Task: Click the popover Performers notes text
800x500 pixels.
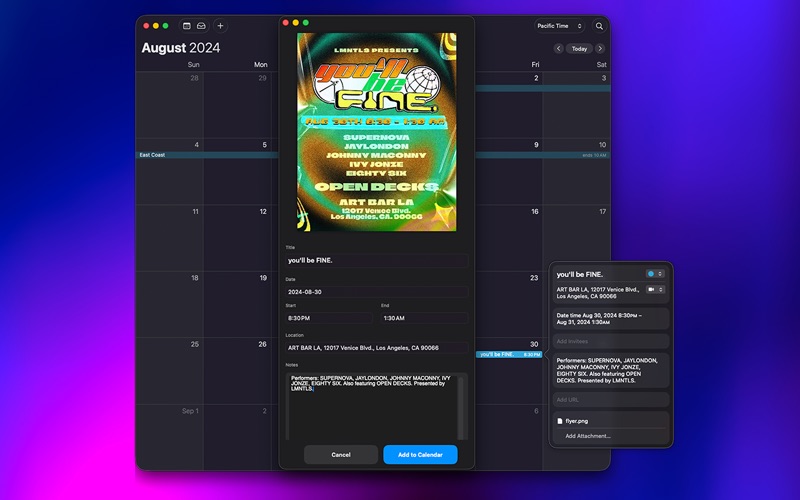Action: tap(607, 370)
